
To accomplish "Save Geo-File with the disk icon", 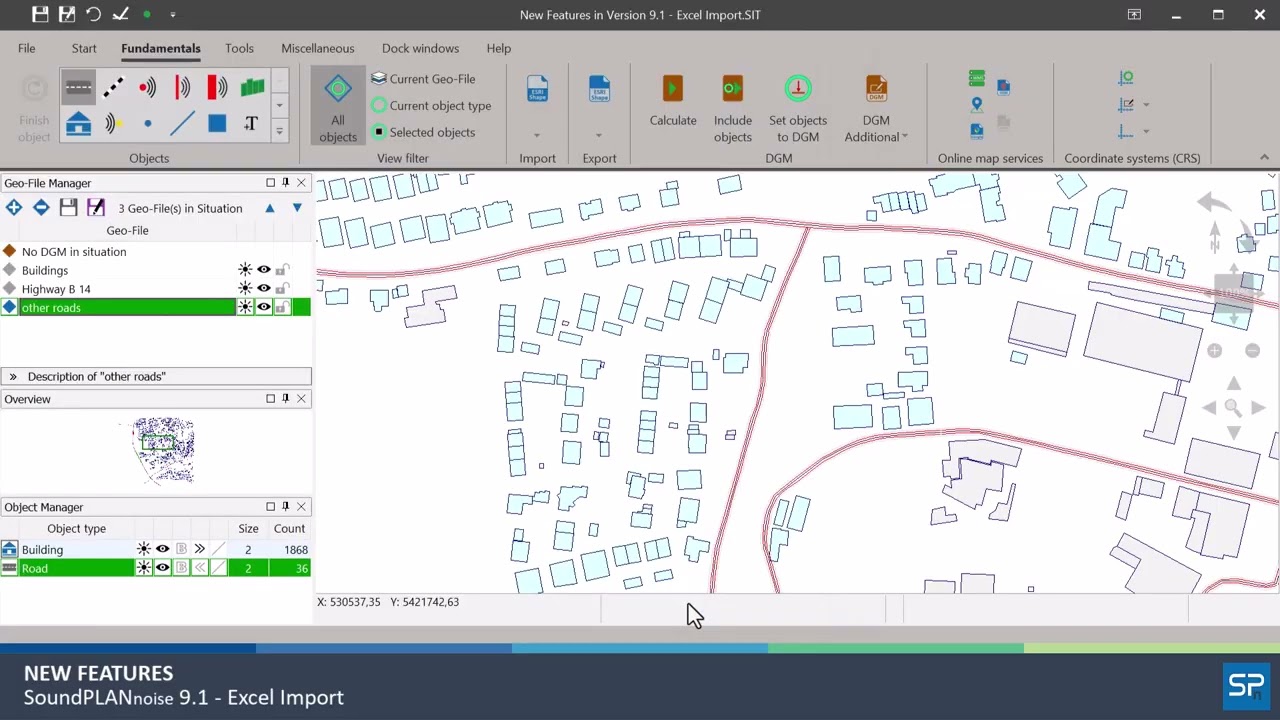I will pos(68,208).
